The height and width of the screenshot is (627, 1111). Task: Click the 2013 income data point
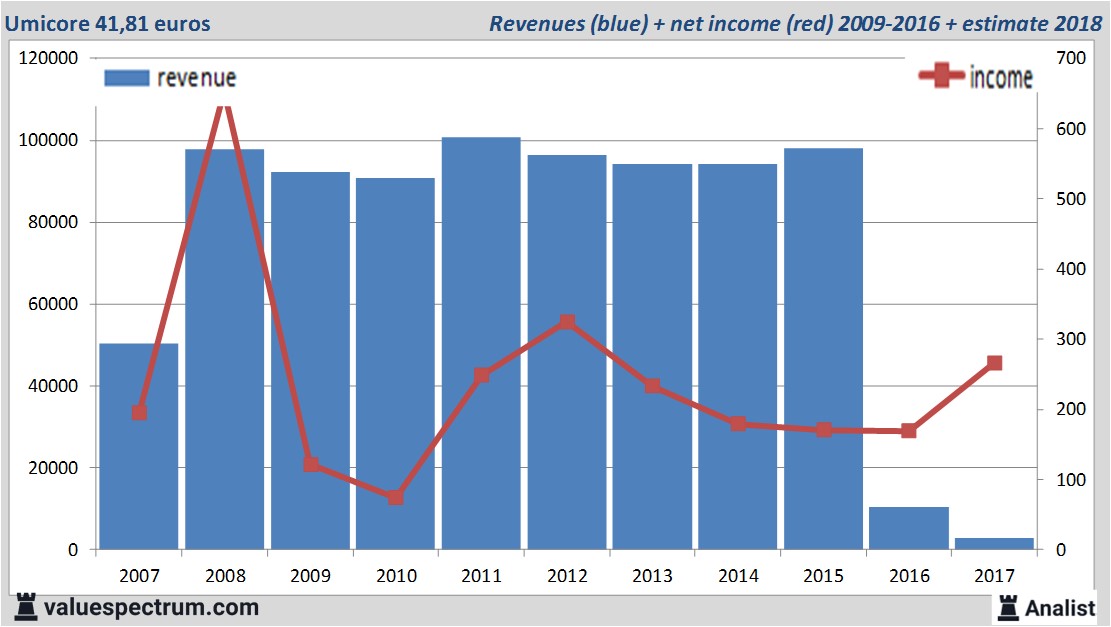[653, 386]
